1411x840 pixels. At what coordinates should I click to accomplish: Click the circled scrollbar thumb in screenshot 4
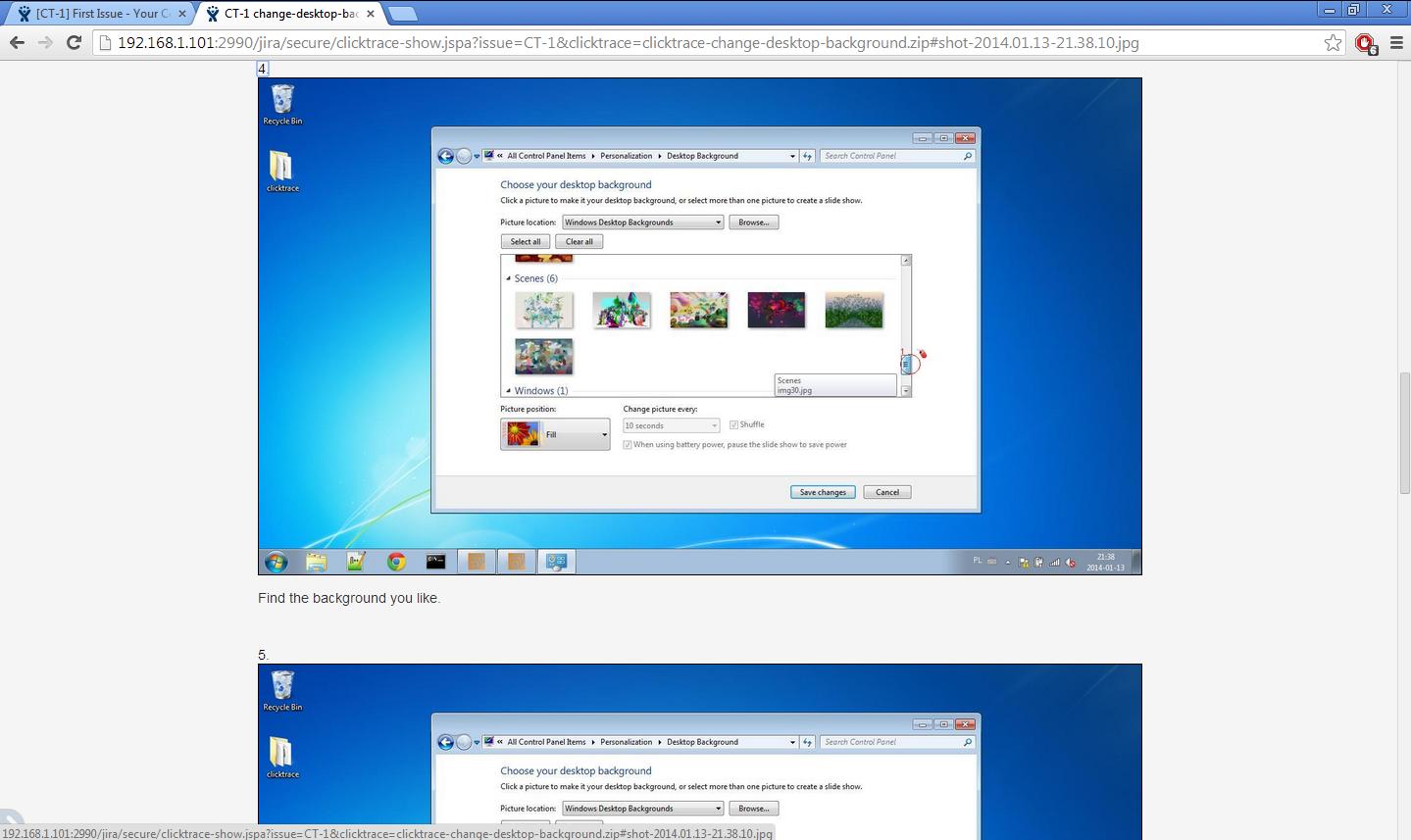[906, 365]
